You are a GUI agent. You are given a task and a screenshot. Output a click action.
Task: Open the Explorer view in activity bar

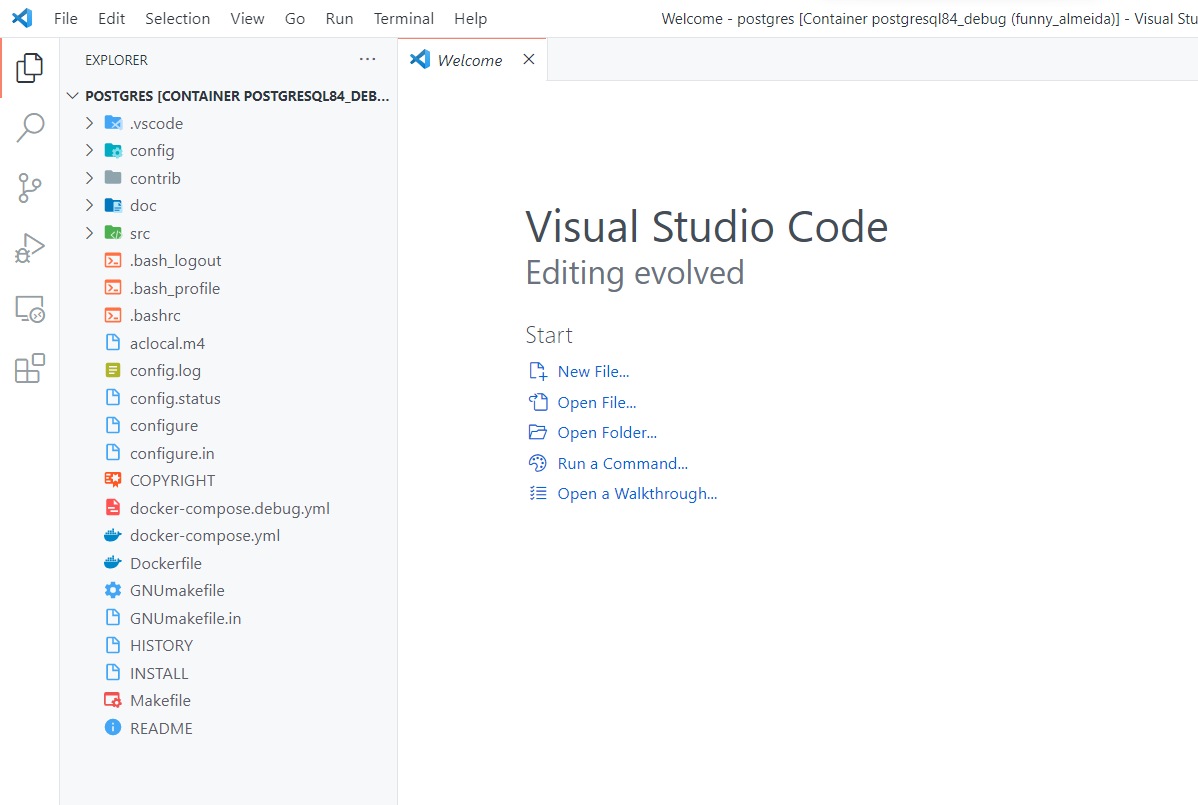point(30,68)
